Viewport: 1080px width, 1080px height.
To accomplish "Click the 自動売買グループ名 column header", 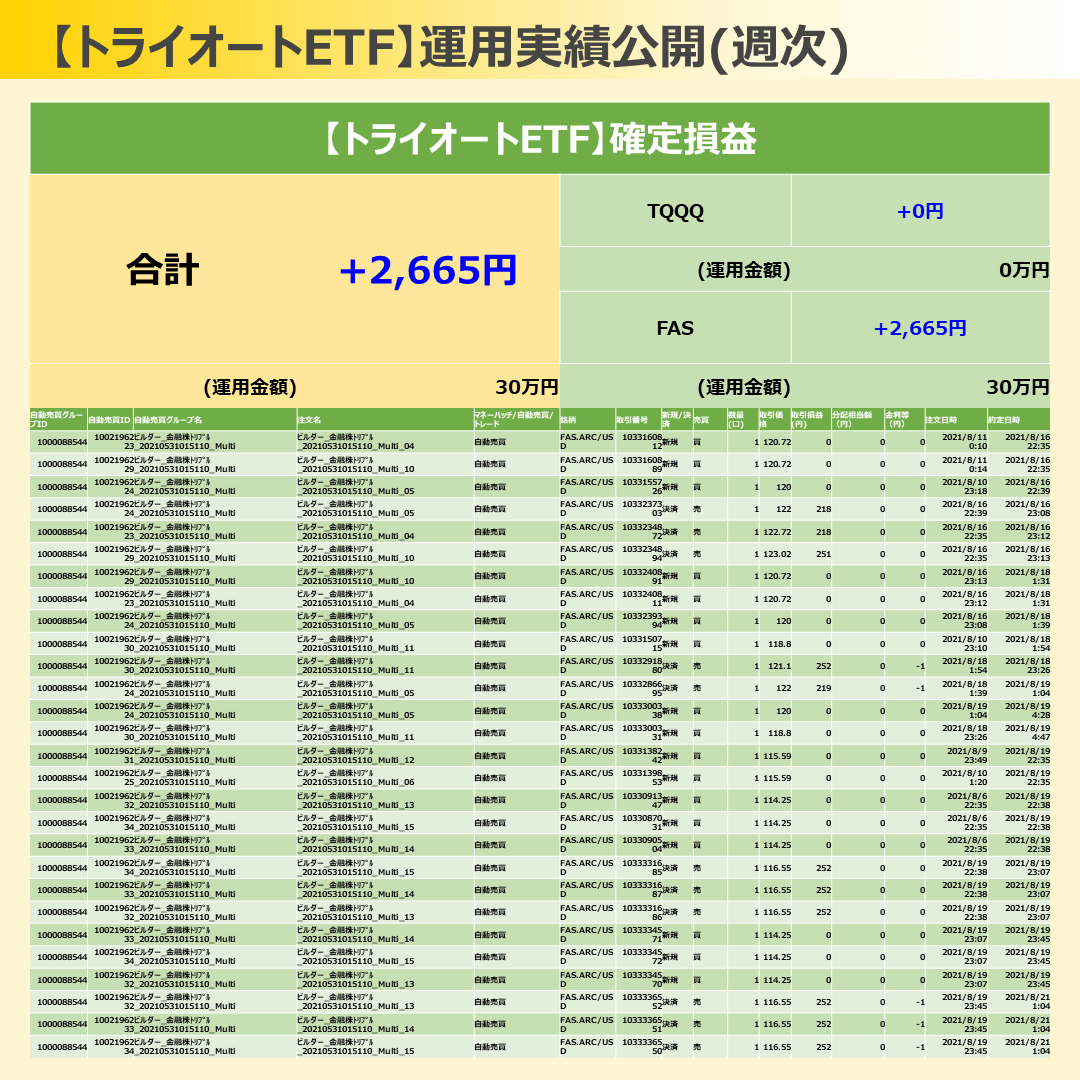I will point(168,420).
